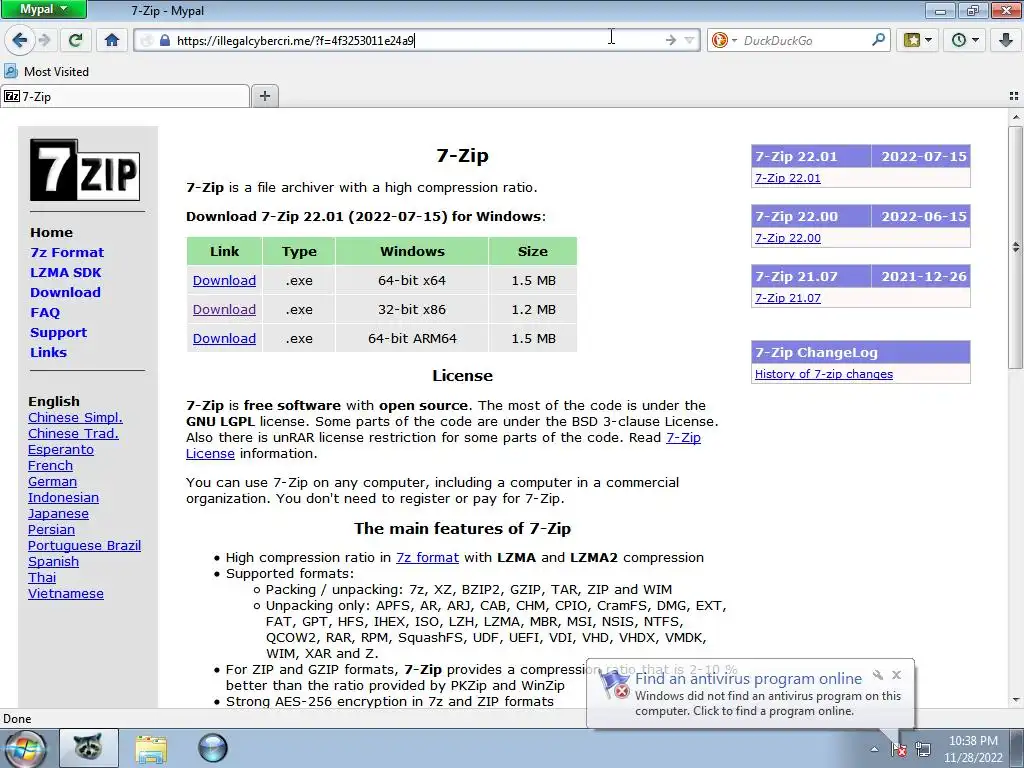The height and width of the screenshot is (768, 1024).
Task: Select the 7-Zip browser tab
Action: tap(125, 97)
